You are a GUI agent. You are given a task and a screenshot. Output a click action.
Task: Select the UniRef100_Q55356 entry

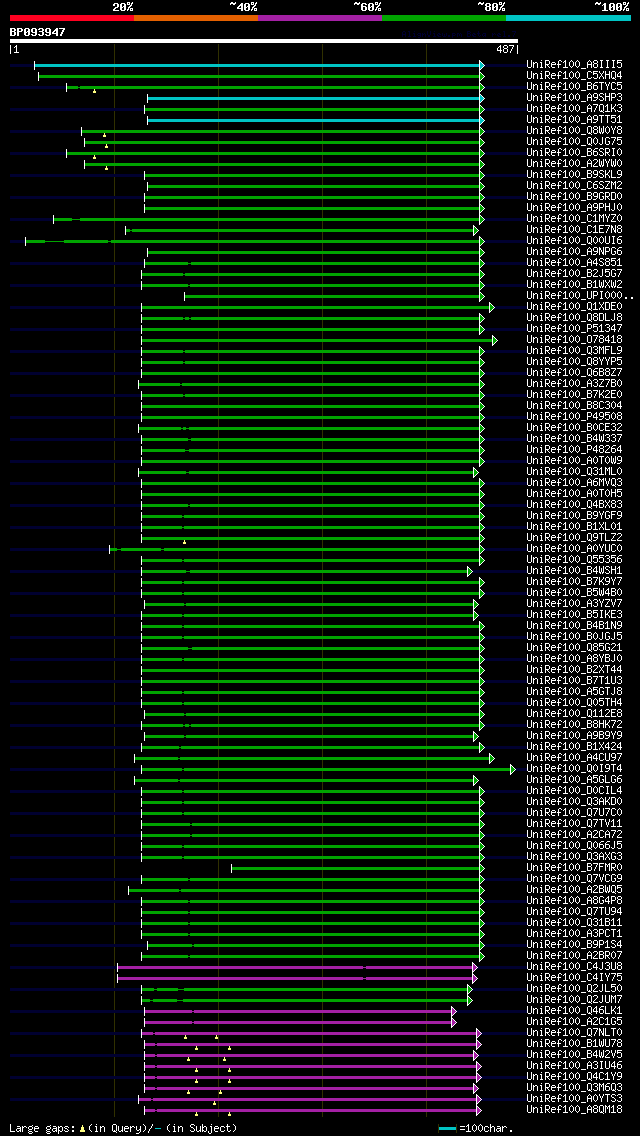(574, 560)
